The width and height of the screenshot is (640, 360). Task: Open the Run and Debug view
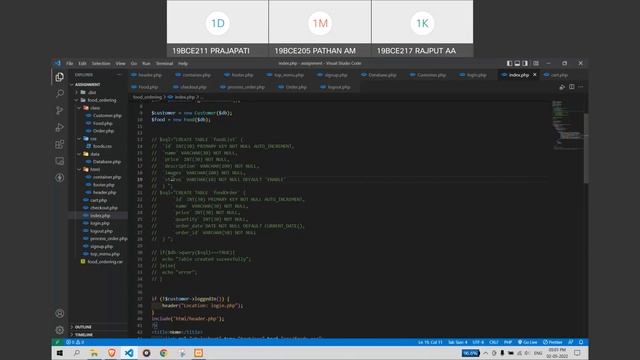click(60, 127)
